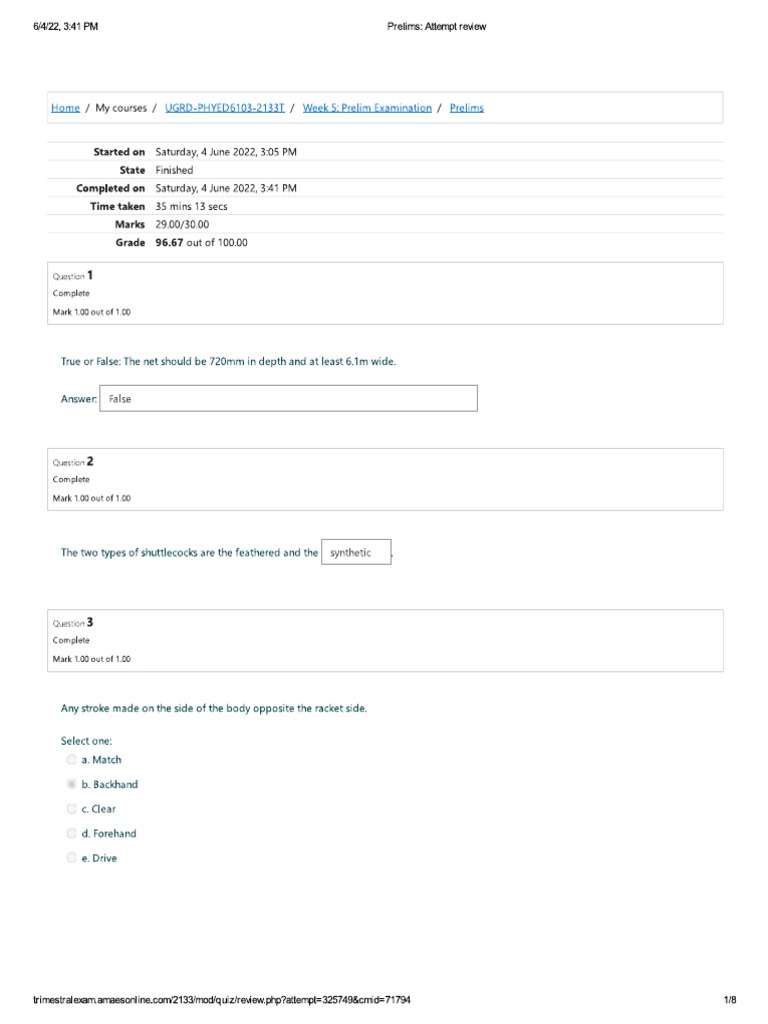Select radio option e. Drive
This screenshot has height=1024, width=768.
click(x=72, y=858)
